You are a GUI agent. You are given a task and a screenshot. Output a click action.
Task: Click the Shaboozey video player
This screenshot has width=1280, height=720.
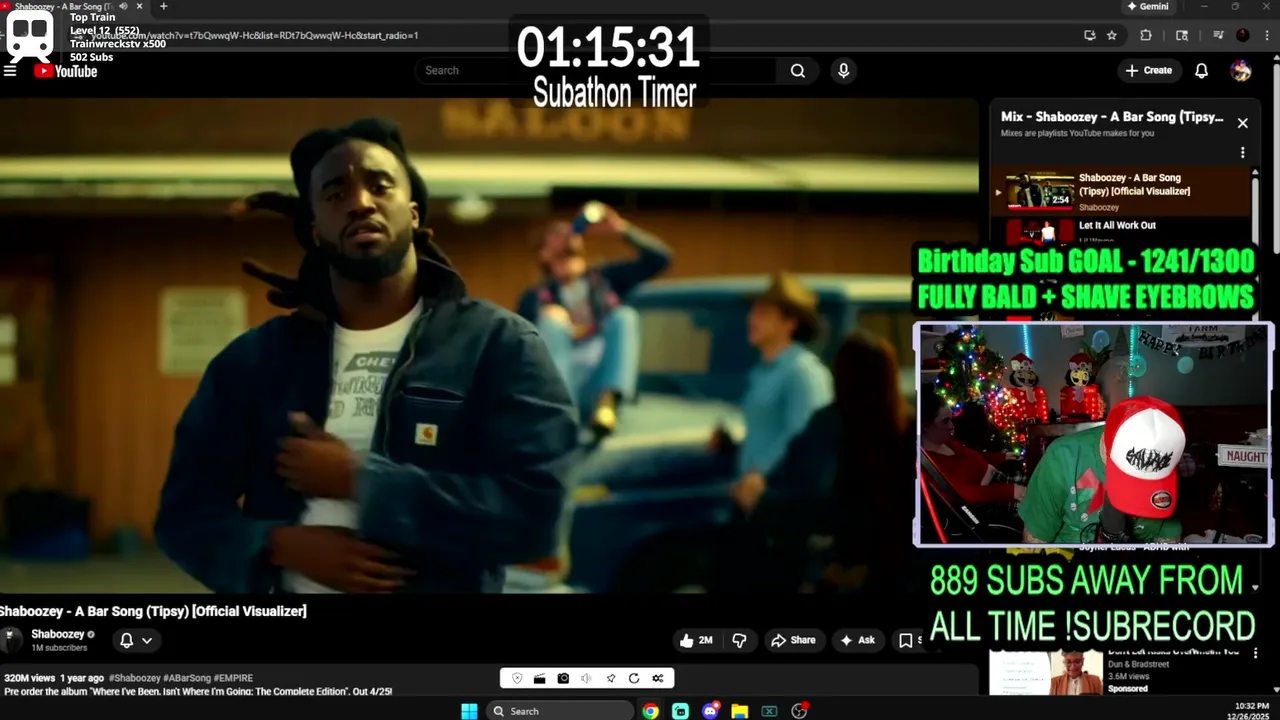(489, 345)
